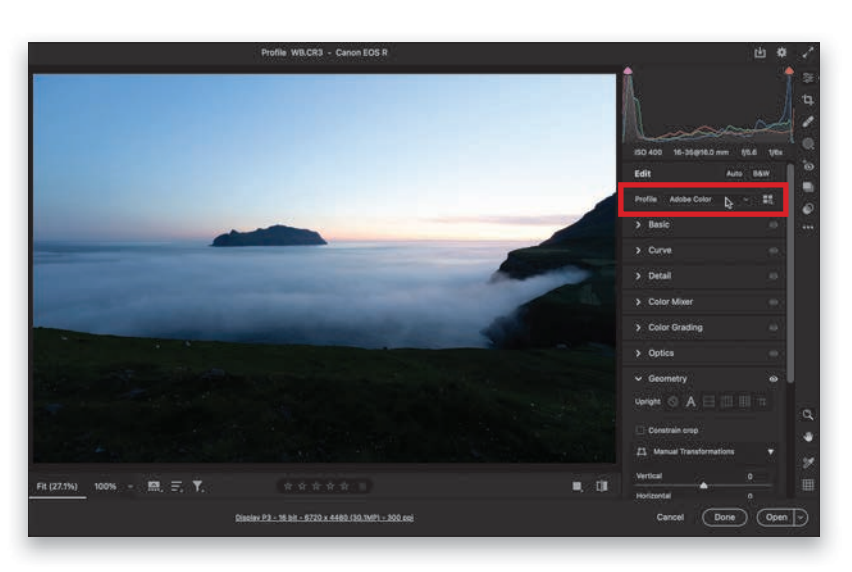Open the Adobe Color profile dropdown
Image resolution: width=852 pixels, height=572 pixels.
(746, 199)
